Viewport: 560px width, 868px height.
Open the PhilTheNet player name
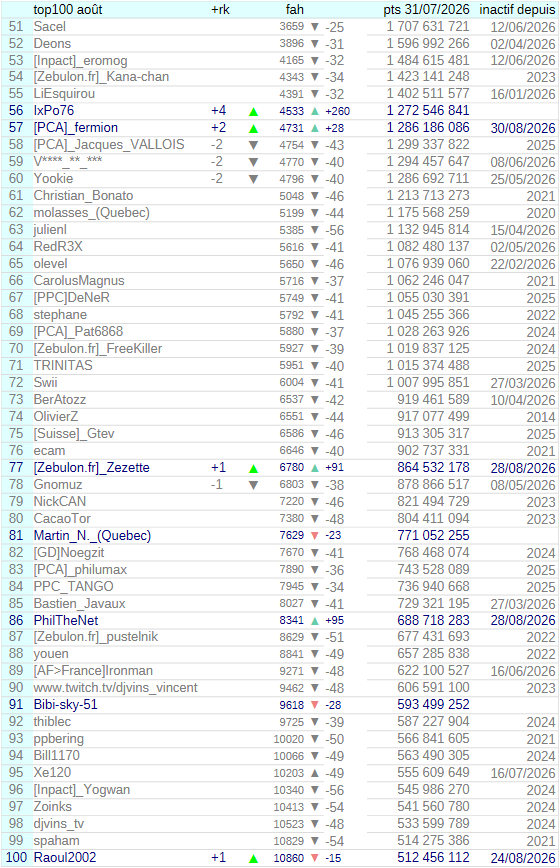point(66,621)
